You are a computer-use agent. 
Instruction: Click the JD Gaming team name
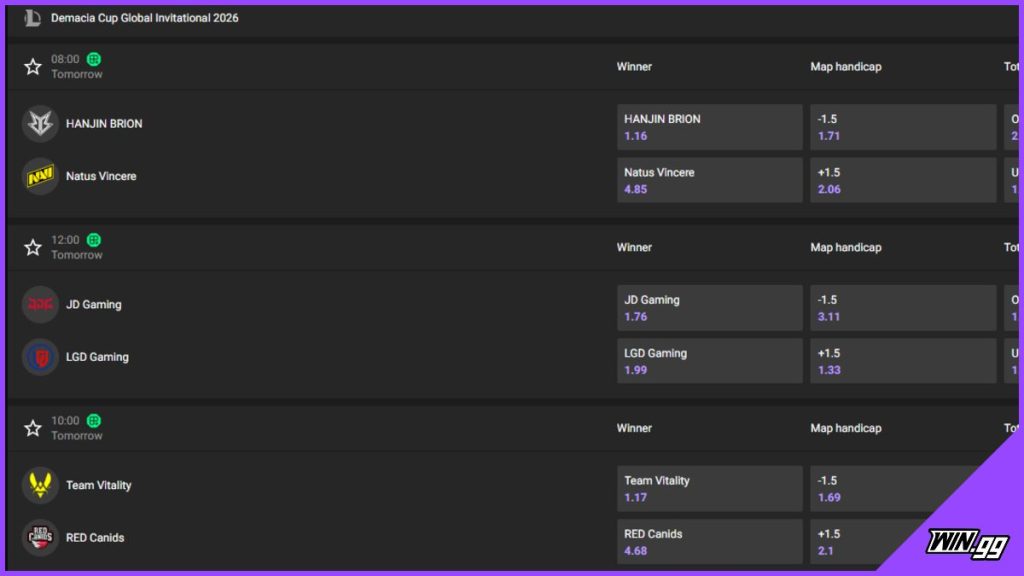(x=93, y=304)
